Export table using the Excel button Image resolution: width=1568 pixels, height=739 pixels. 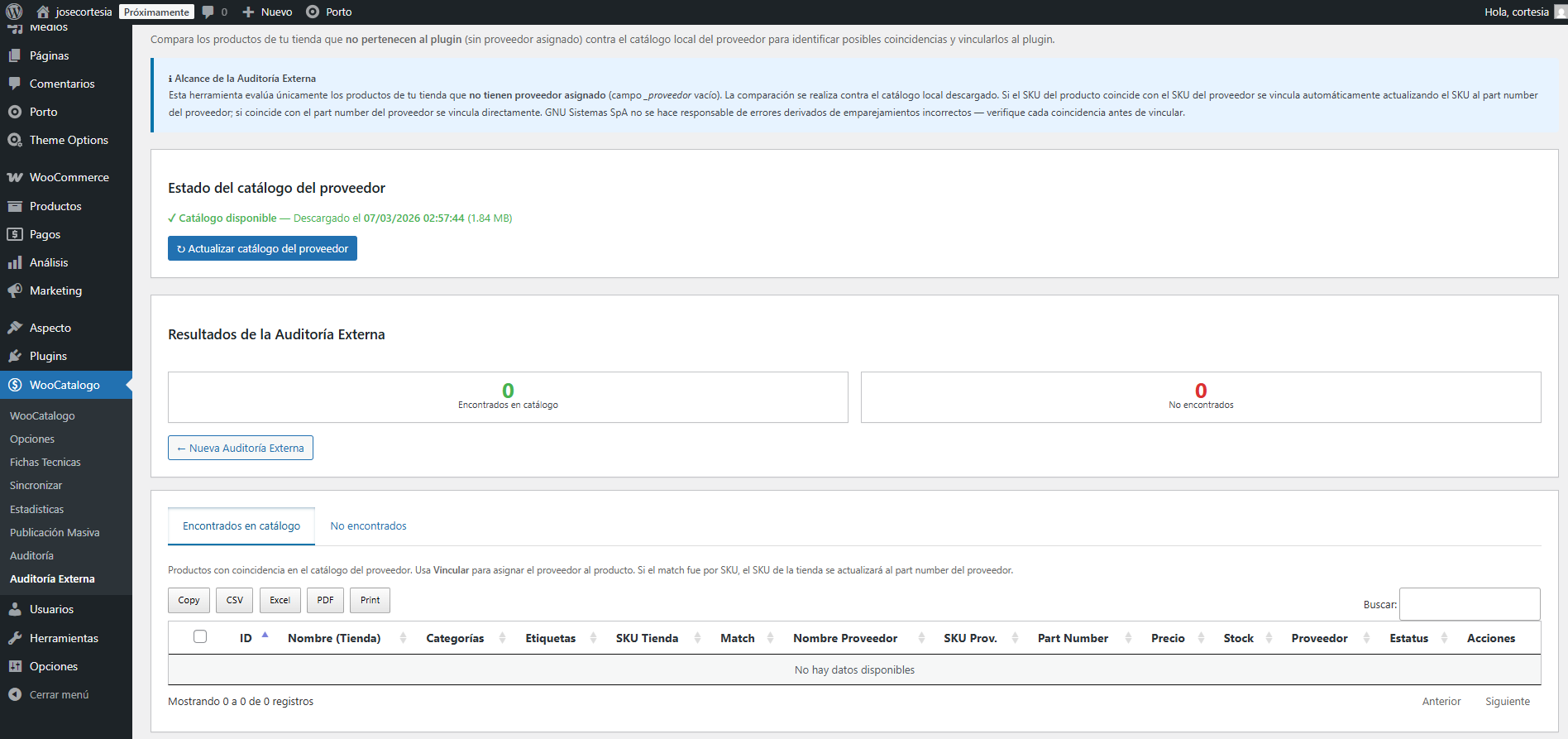[280, 600]
